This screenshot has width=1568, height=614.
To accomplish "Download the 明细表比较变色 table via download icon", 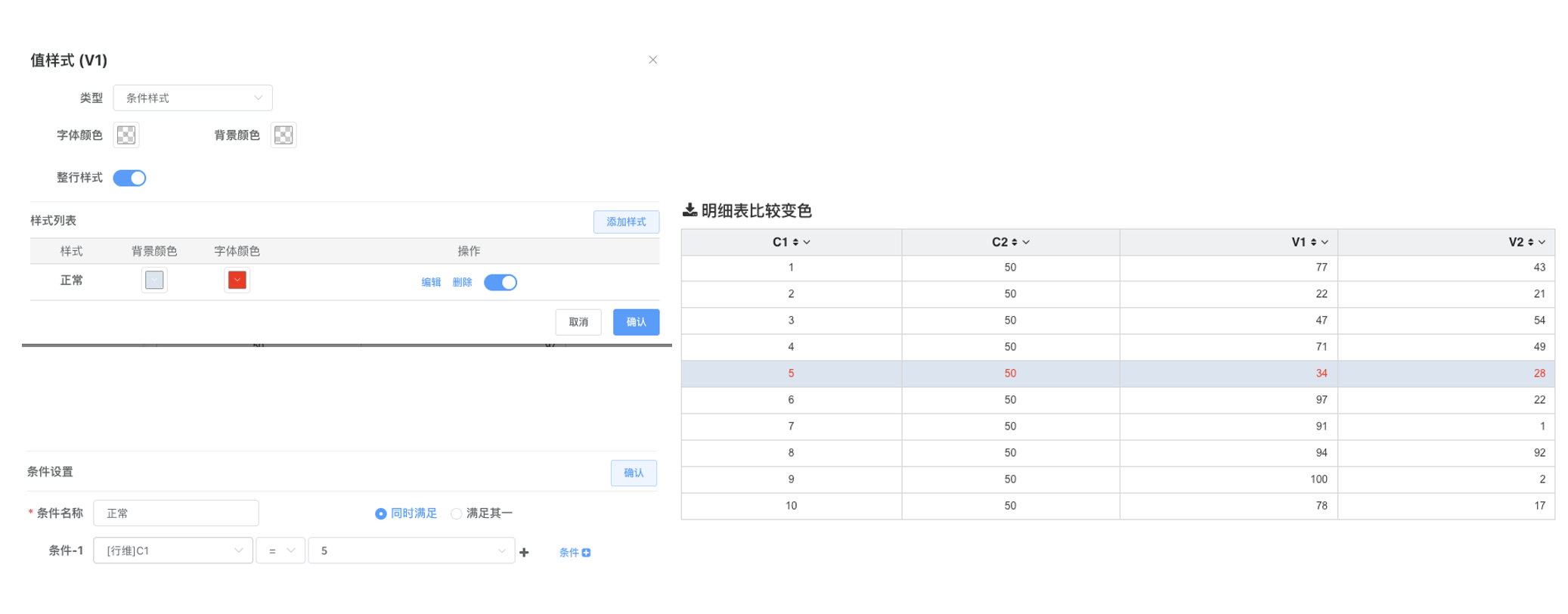I will 689,210.
